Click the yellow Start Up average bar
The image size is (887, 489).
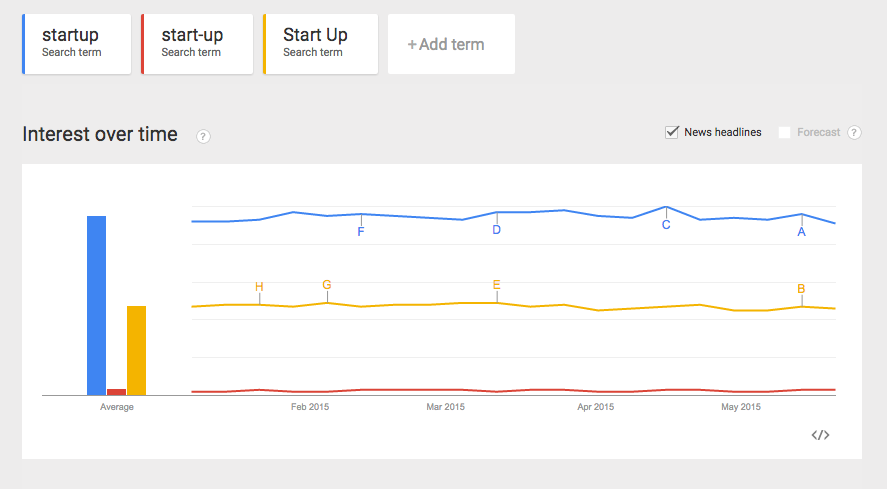tap(136, 350)
